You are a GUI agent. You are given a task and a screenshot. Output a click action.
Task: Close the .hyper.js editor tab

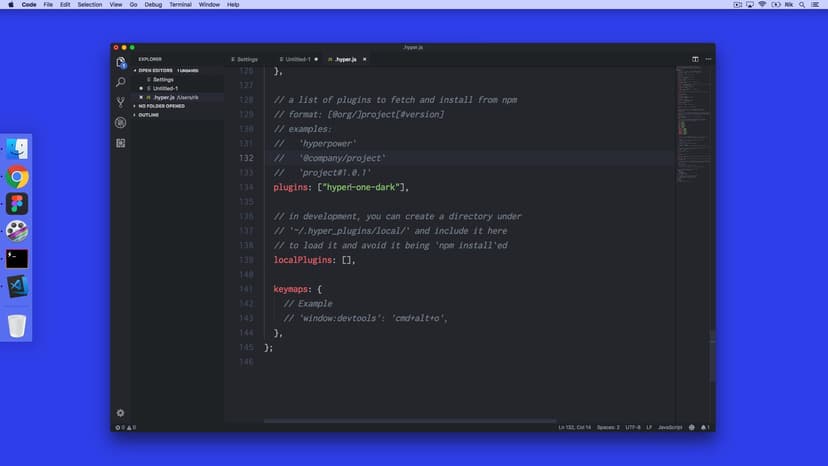365,59
